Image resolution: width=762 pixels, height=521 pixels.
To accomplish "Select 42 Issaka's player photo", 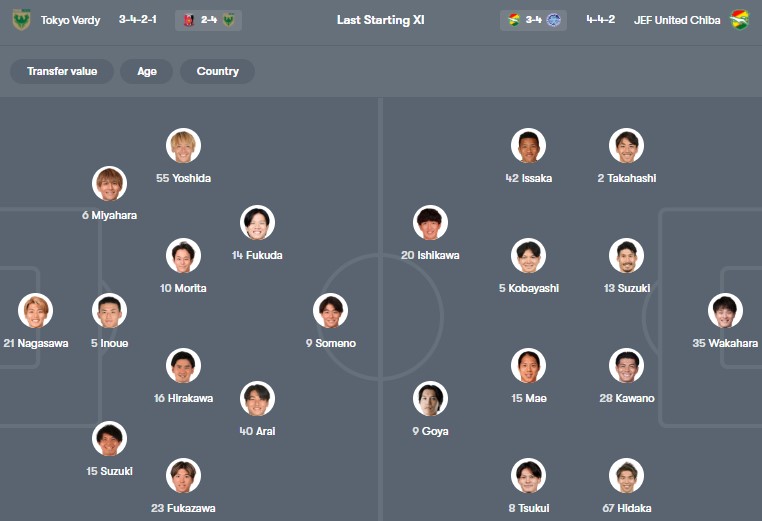I will tap(529, 146).
